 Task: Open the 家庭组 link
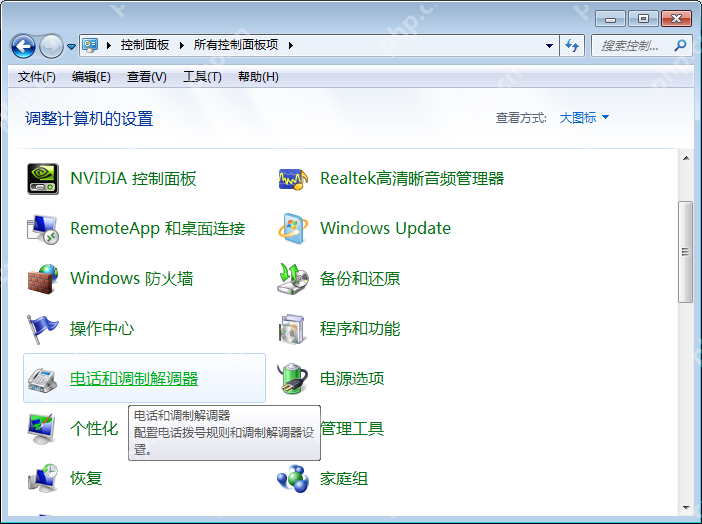pyautogui.click(x=344, y=479)
